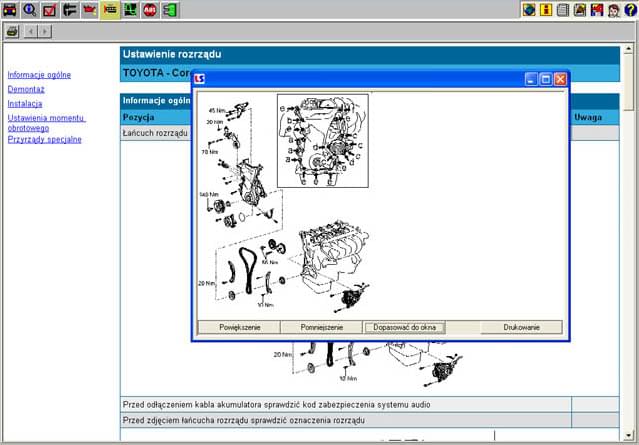Viewport: 639px width, 445px height.
Task: Go forward with the right arrow button
Action: [x=44, y=31]
